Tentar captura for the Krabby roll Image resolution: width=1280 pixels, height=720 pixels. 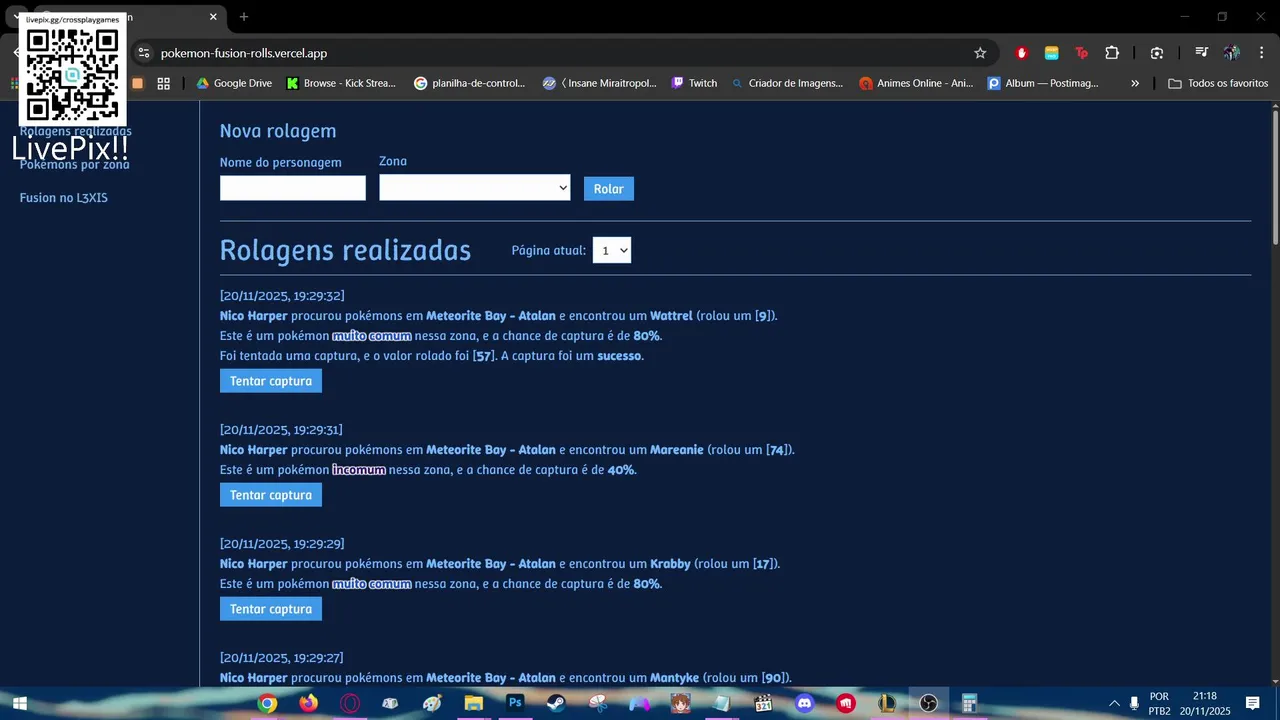(x=271, y=609)
